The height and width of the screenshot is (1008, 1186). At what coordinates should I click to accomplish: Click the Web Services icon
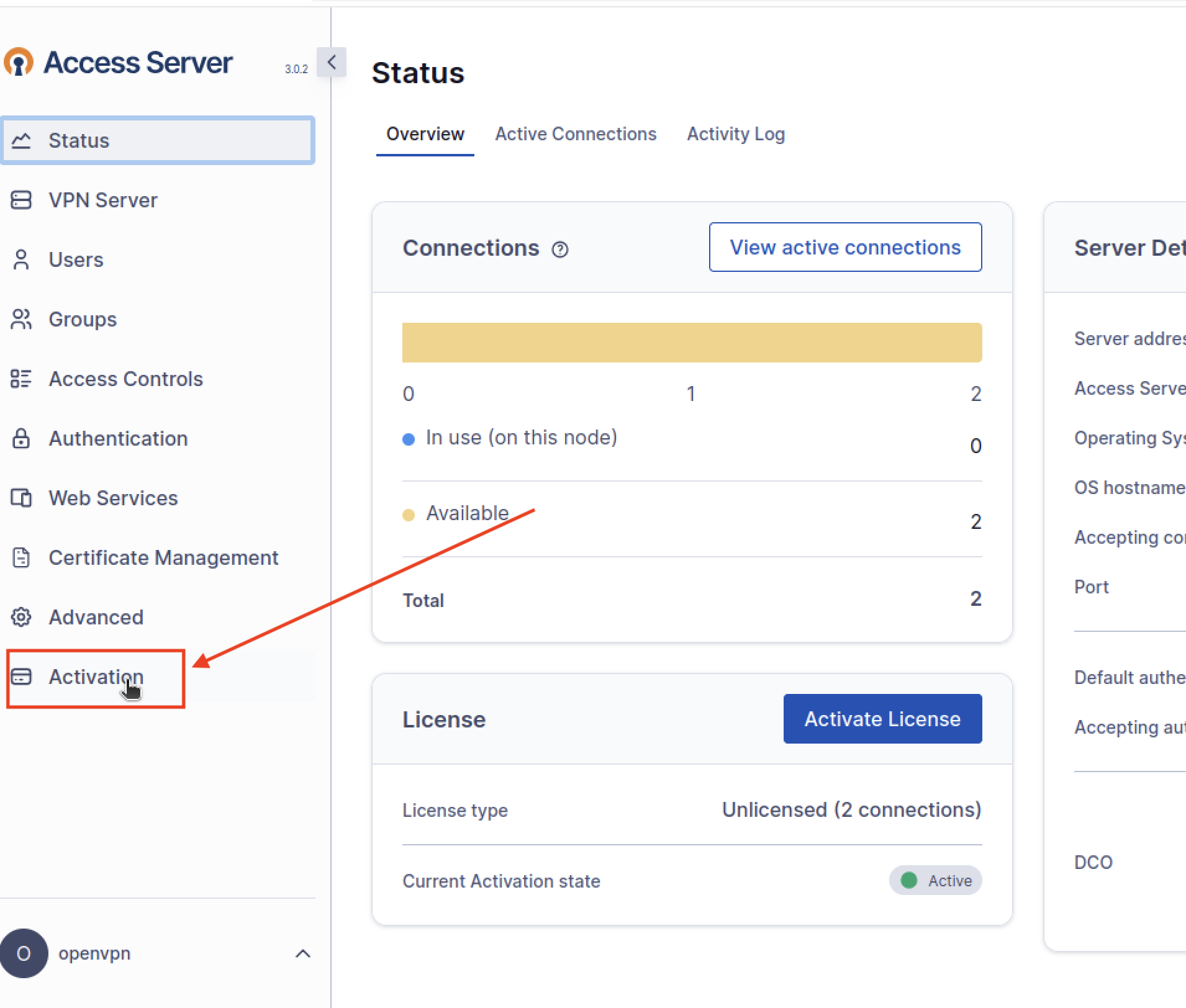(21, 498)
